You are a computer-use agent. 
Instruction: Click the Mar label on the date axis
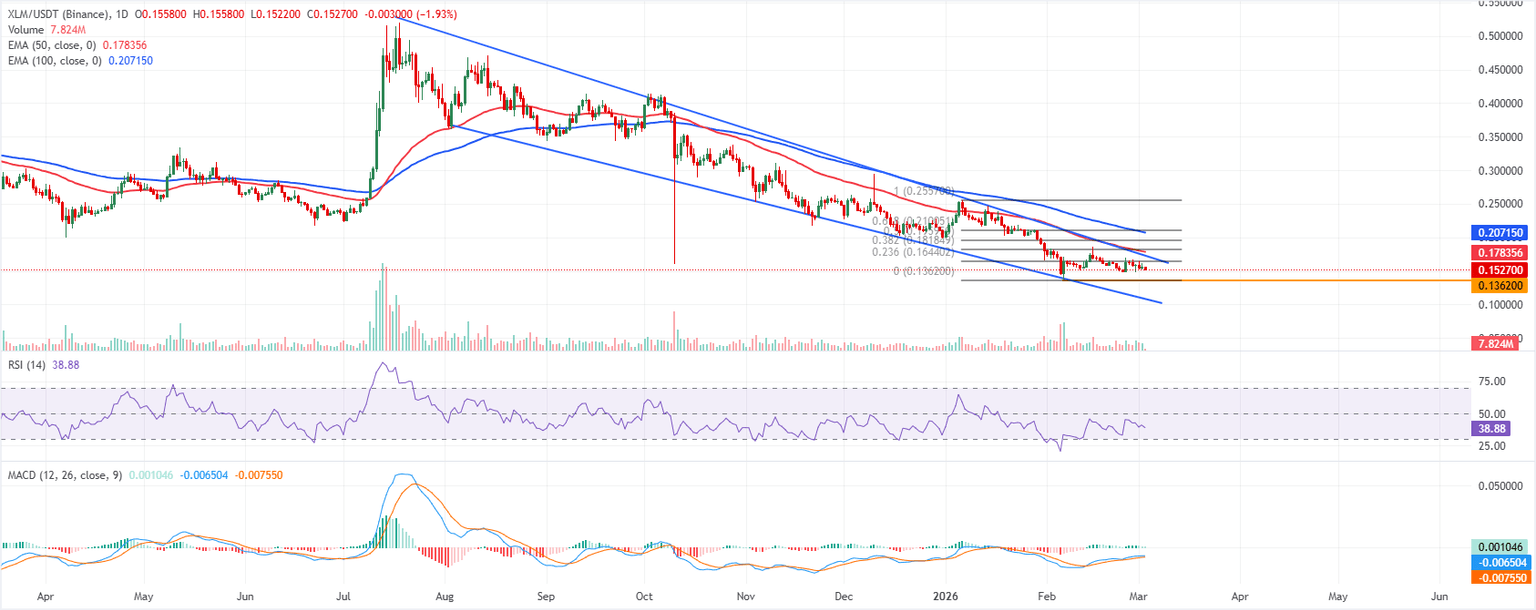(1138, 596)
